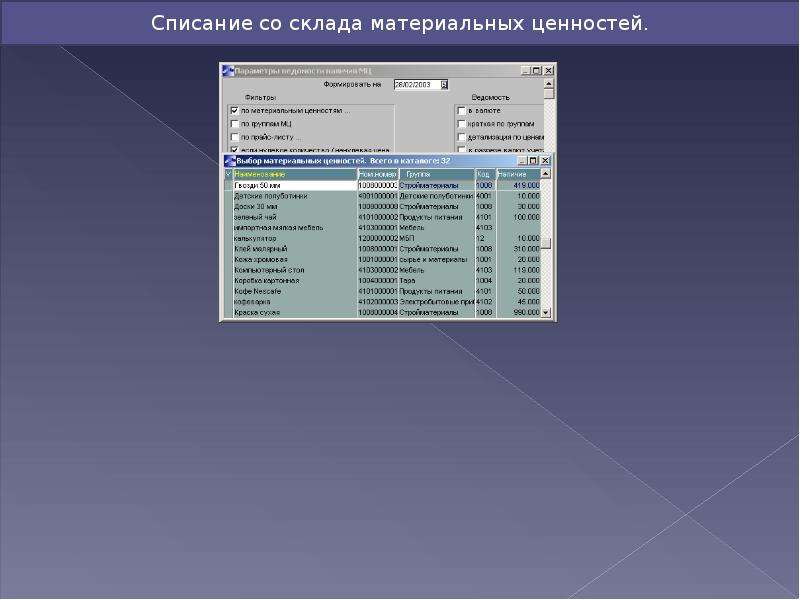Tick 'детализация по ценам' checkbox
The width and height of the screenshot is (800, 600).
(x=462, y=137)
